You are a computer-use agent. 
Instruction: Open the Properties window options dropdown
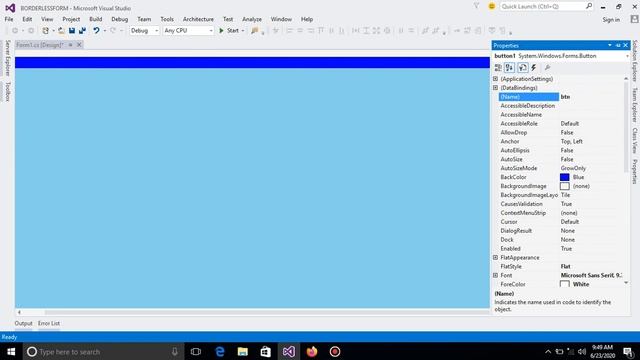pos(610,45)
